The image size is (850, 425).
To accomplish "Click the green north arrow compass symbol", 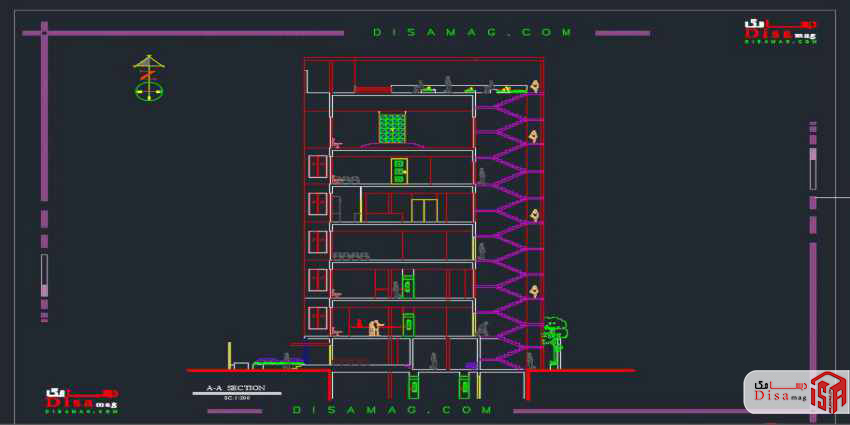I will pos(148,88).
